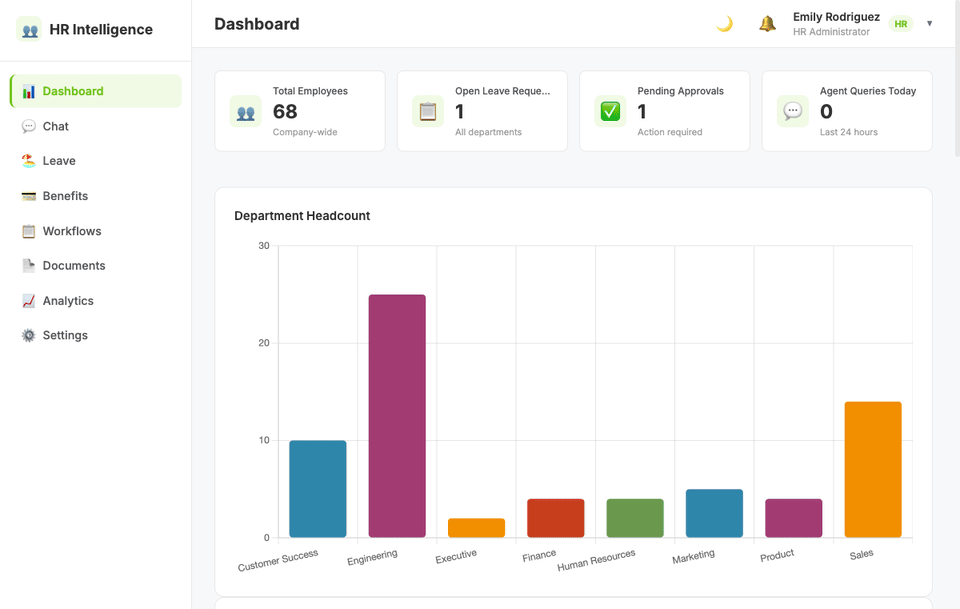Click the HR Intelligence app title
This screenshot has width=960, height=609.
pos(101,30)
